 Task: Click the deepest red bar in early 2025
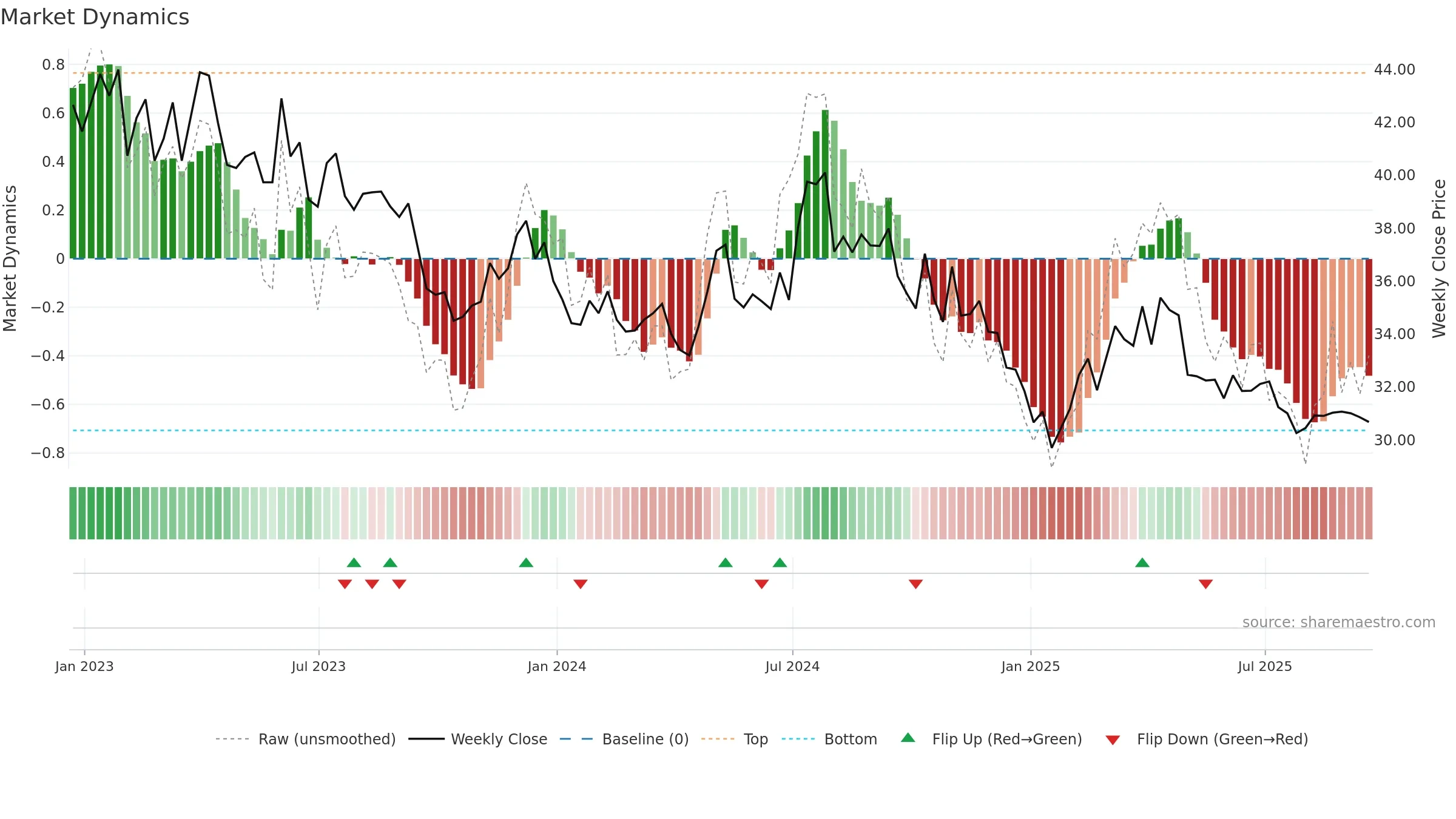[1060, 350]
